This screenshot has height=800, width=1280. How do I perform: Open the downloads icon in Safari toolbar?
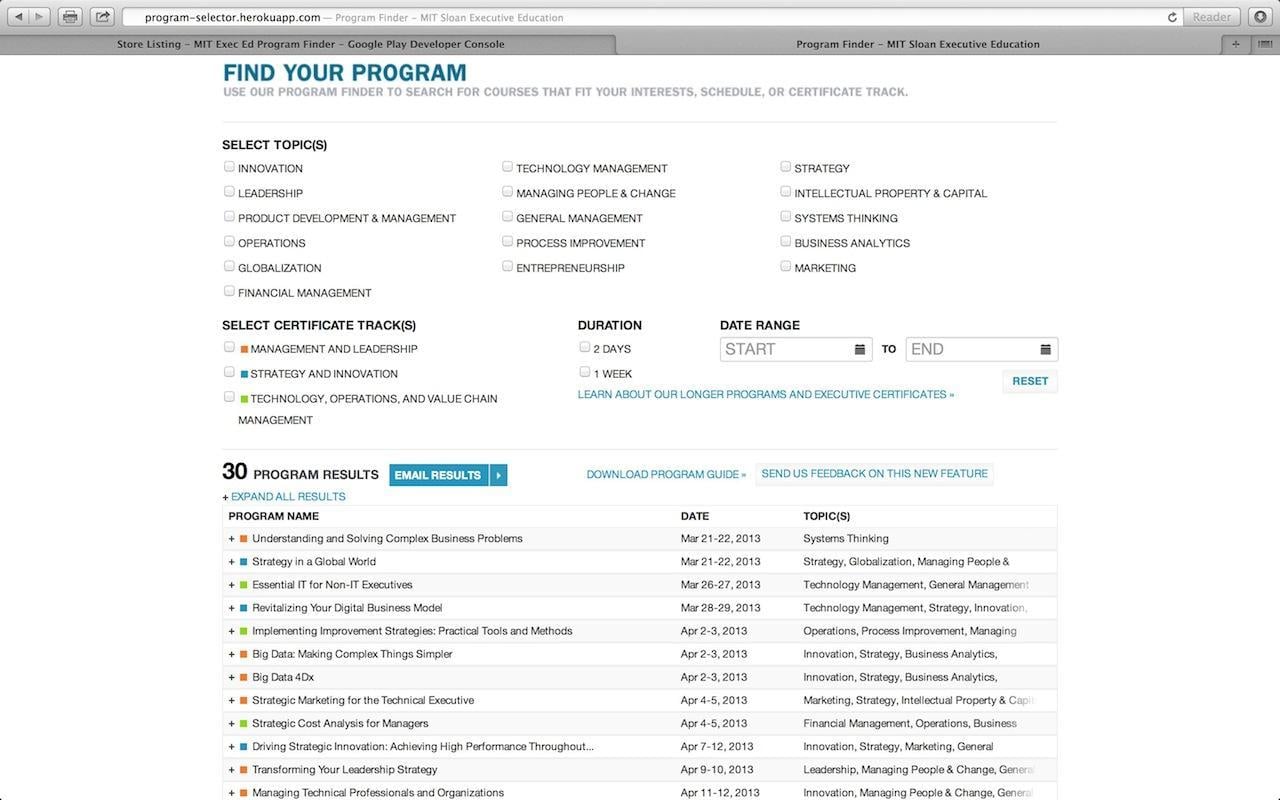pyautogui.click(x=1260, y=17)
